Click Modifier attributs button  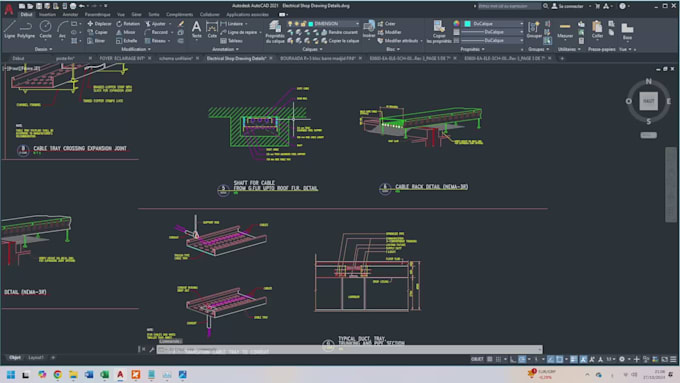tap(398, 41)
